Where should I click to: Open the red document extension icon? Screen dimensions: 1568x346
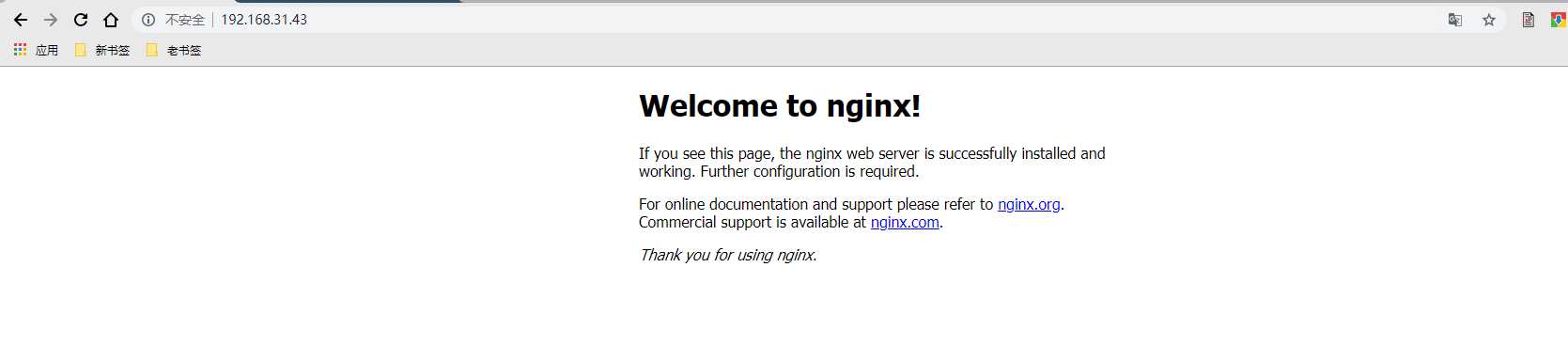click(1529, 20)
